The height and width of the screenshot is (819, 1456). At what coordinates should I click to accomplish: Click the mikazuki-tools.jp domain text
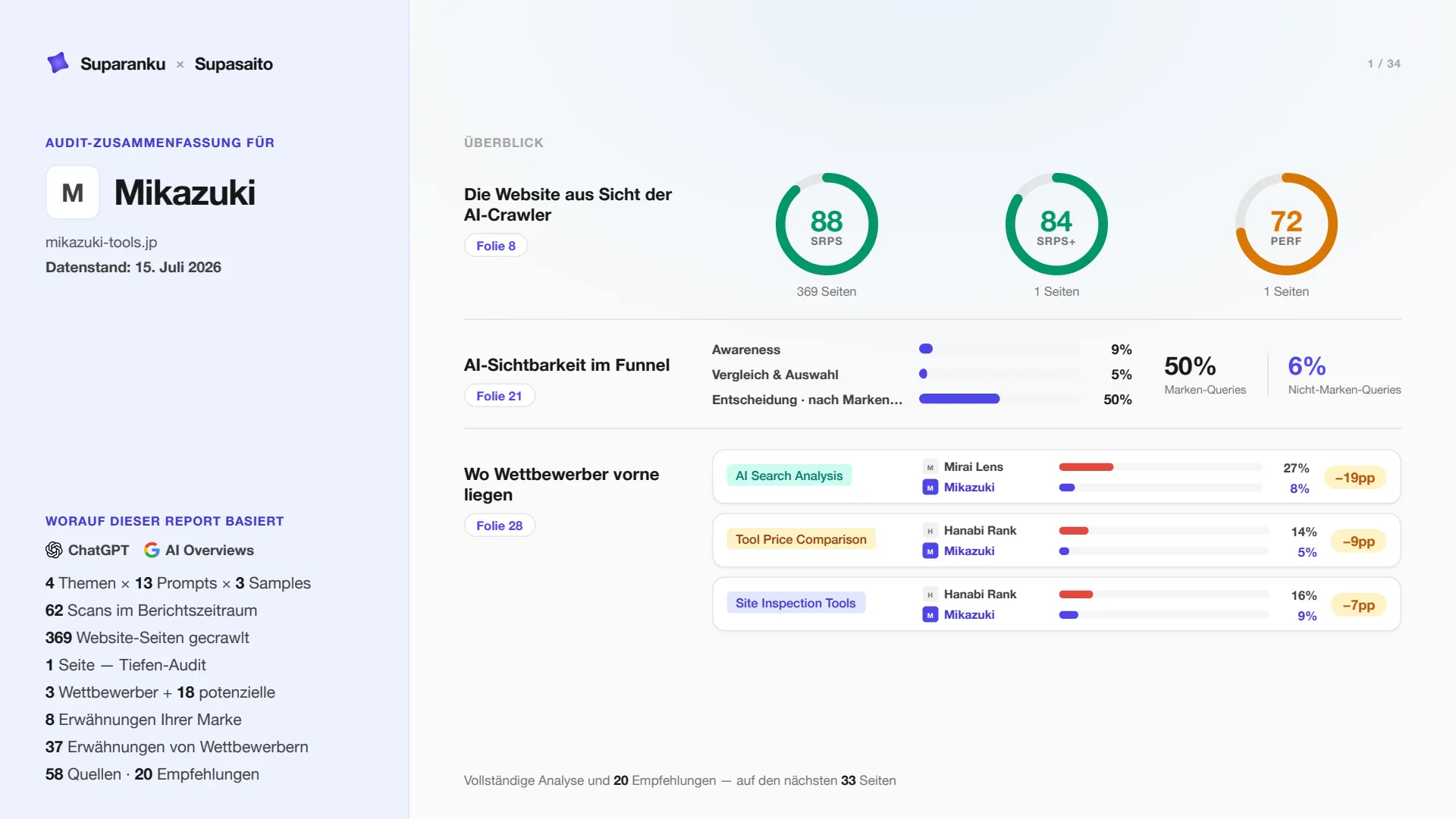[x=102, y=243]
